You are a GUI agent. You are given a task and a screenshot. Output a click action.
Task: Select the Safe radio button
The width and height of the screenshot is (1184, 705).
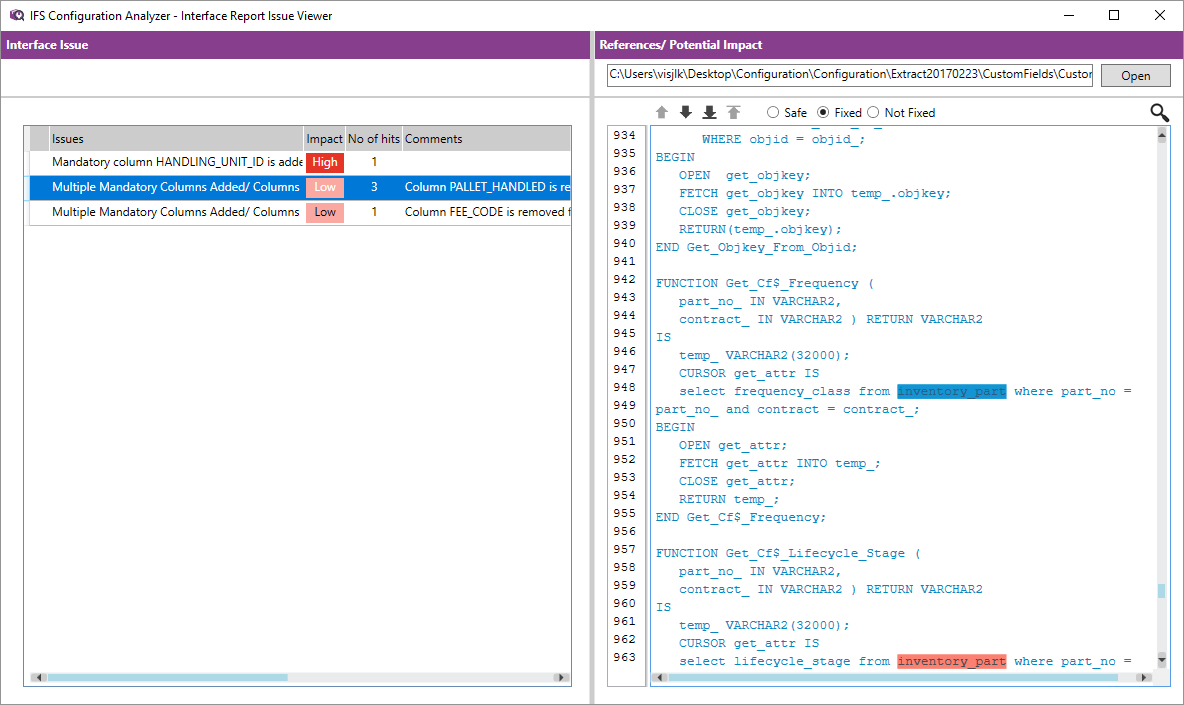tap(773, 113)
